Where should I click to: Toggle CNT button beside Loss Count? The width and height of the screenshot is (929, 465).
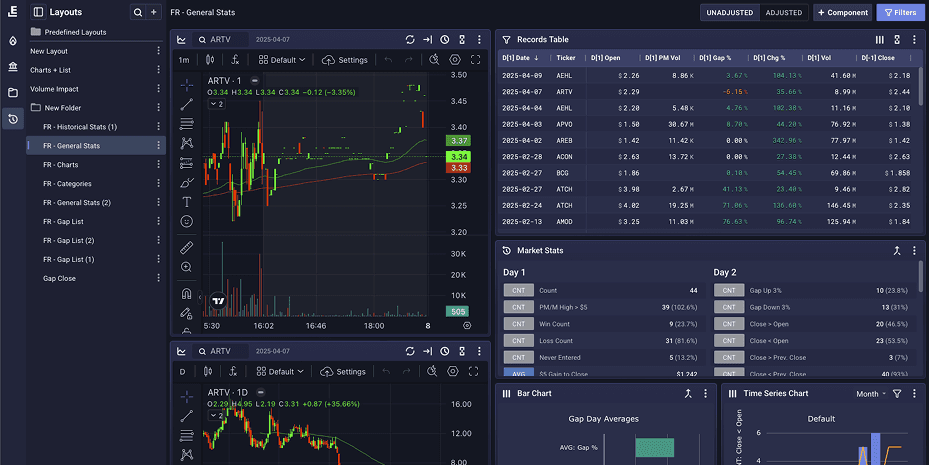(x=518, y=341)
